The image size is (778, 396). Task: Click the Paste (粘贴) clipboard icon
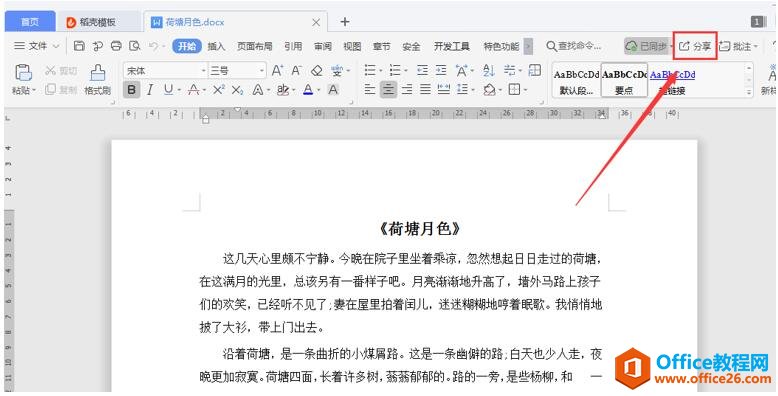point(23,73)
